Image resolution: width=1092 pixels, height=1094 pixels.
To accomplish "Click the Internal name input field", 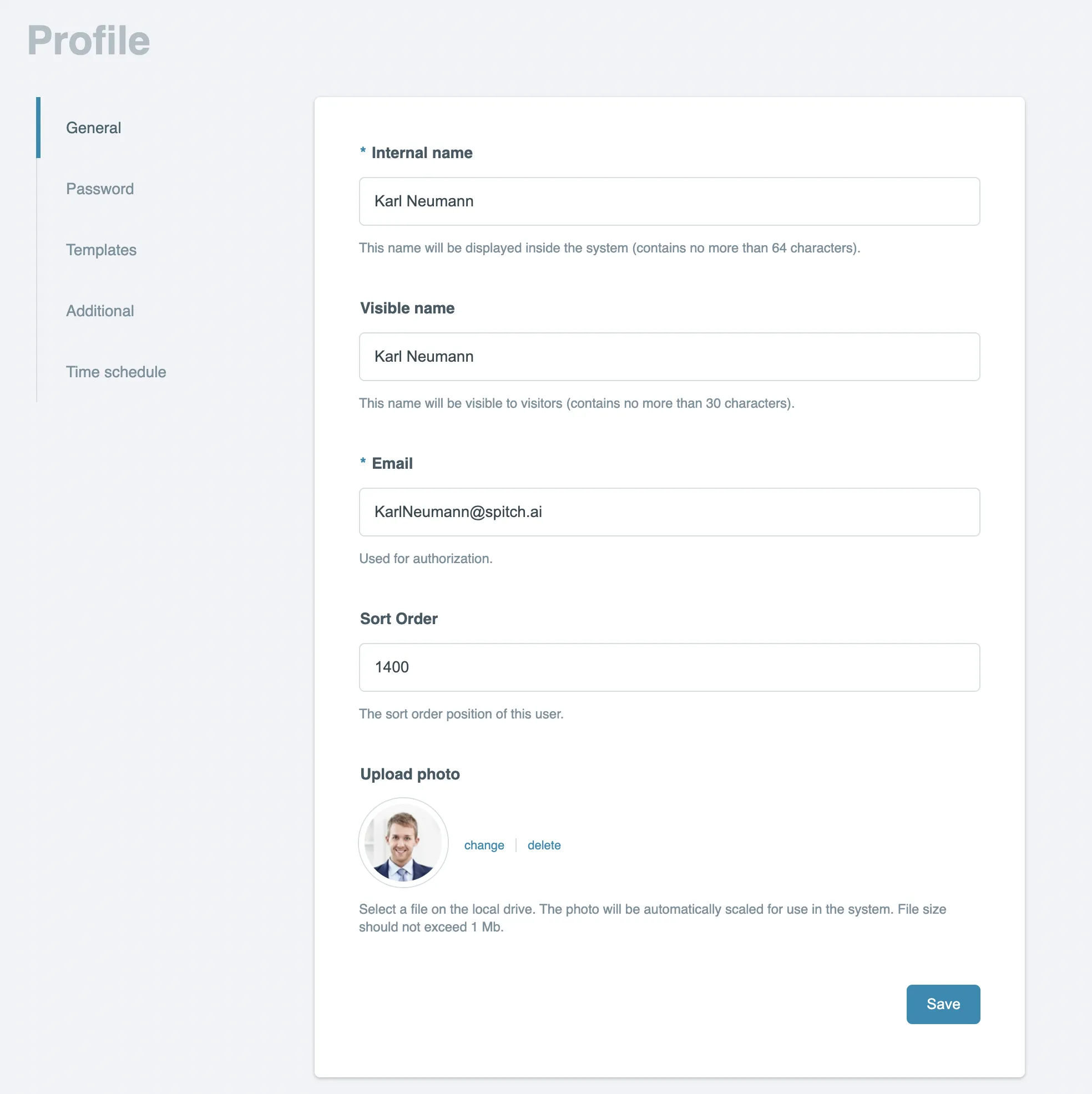I will (x=670, y=201).
